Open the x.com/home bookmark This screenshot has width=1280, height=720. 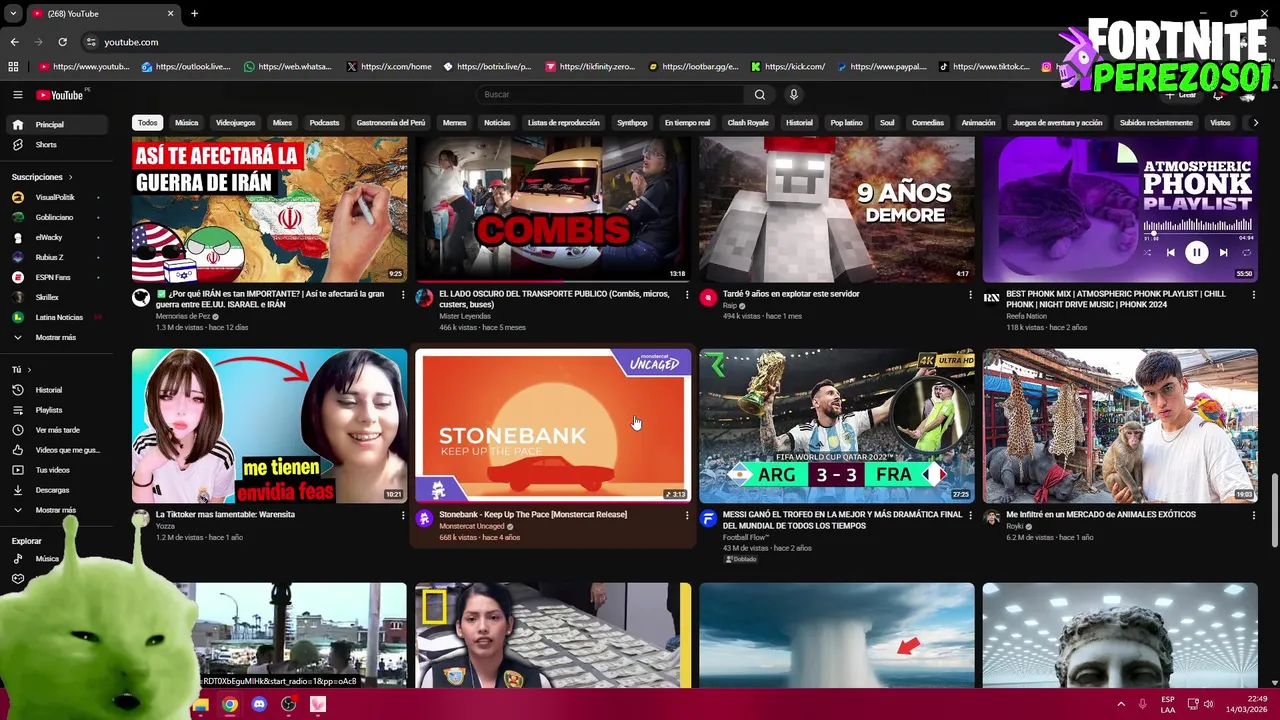pos(389,67)
